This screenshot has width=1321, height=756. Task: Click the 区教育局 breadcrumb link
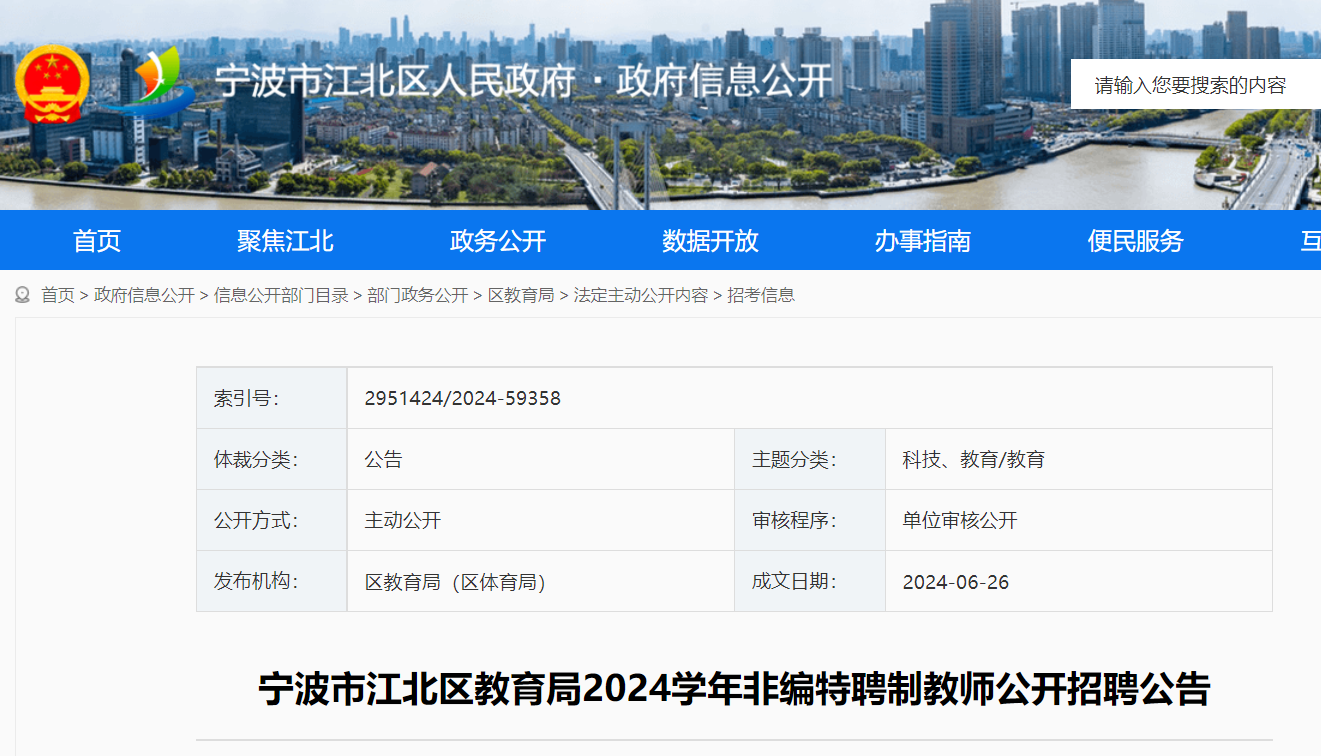(520, 295)
